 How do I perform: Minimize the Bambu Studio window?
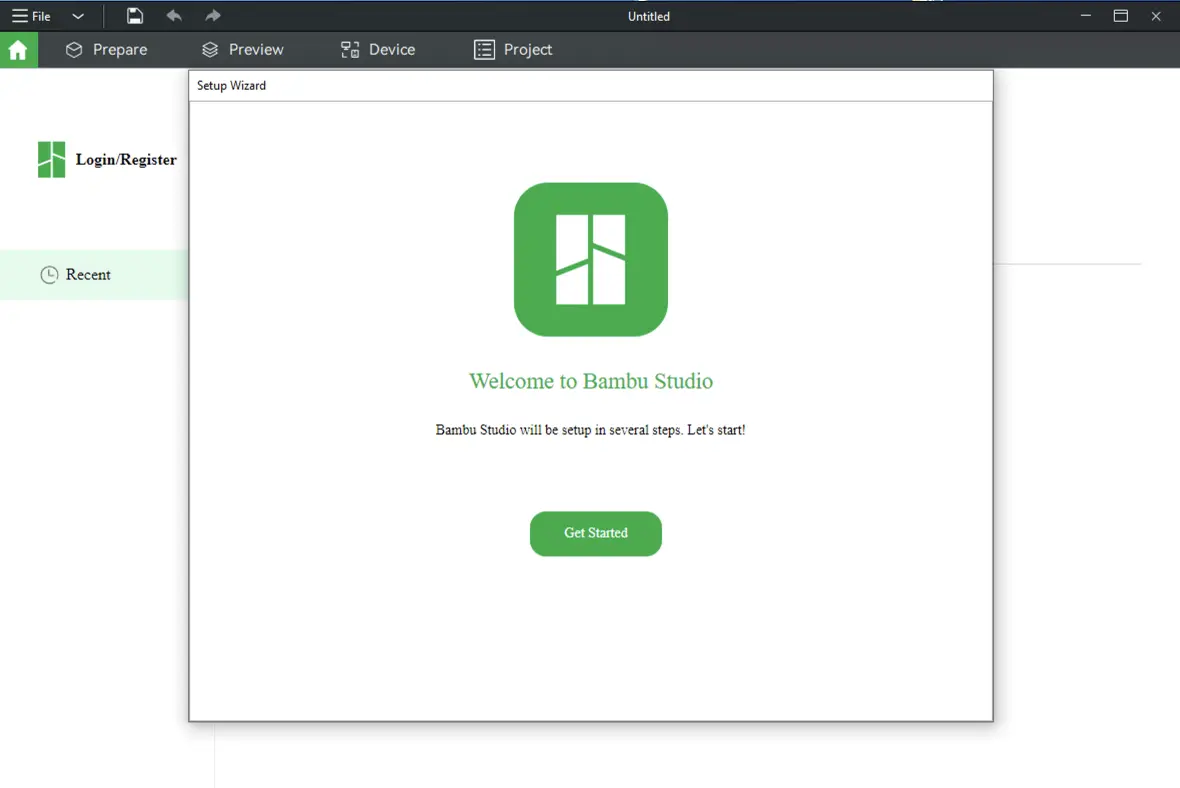pyautogui.click(x=1085, y=16)
